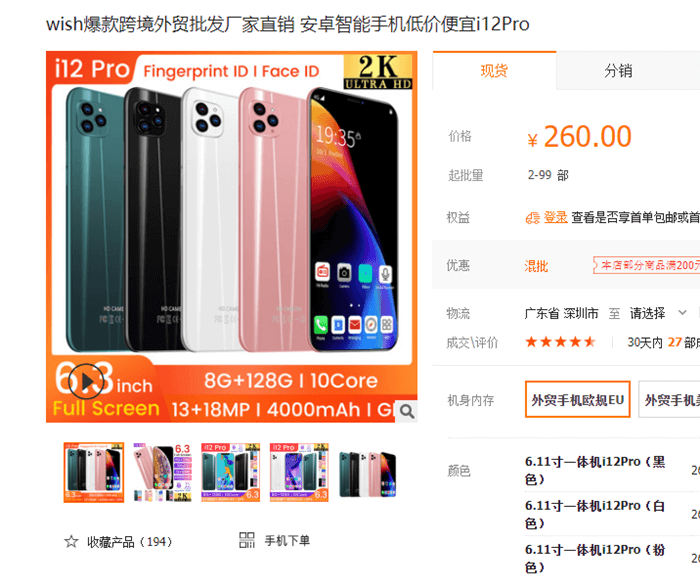Select the last thumbnail without banner

(368, 473)
